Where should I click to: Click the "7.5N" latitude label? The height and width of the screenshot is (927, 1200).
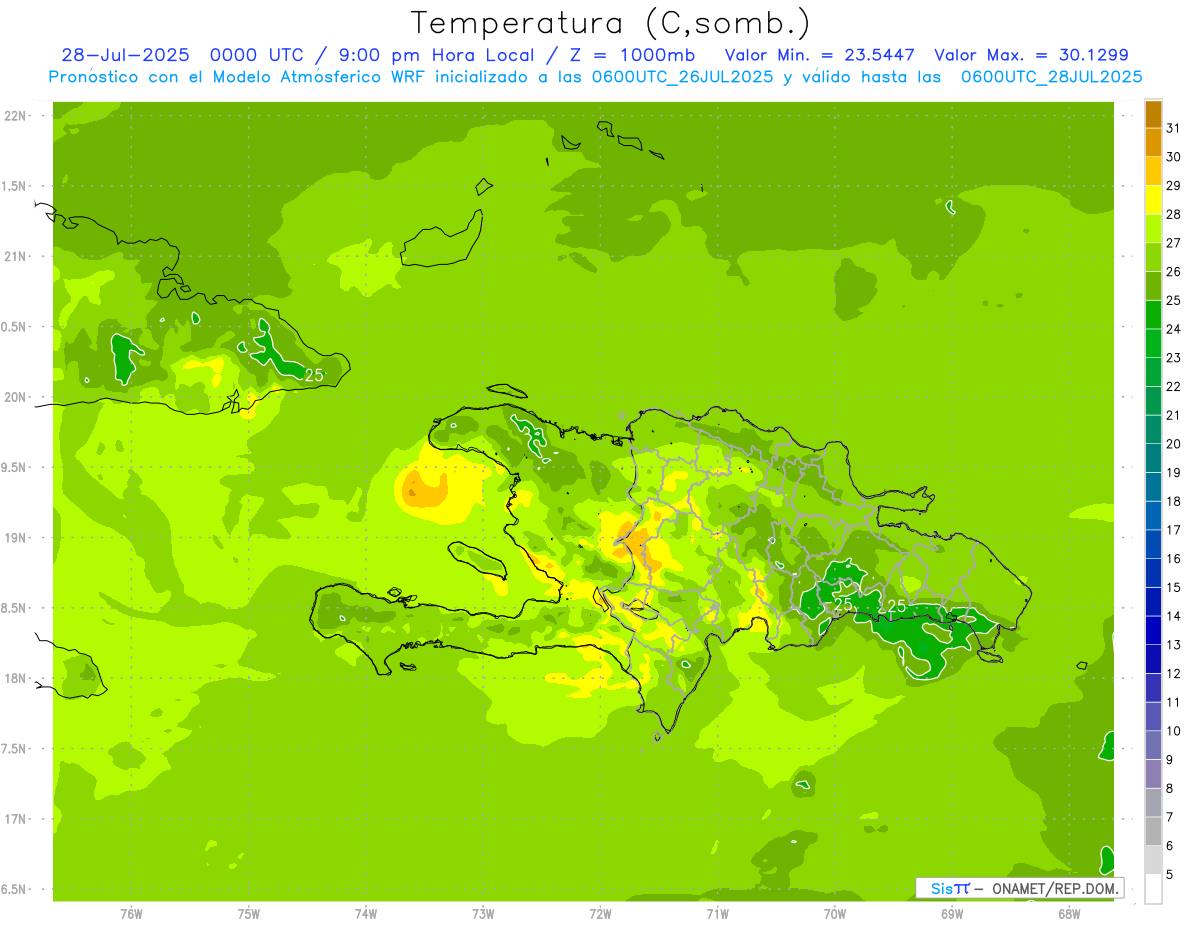[x=15, y=748]
